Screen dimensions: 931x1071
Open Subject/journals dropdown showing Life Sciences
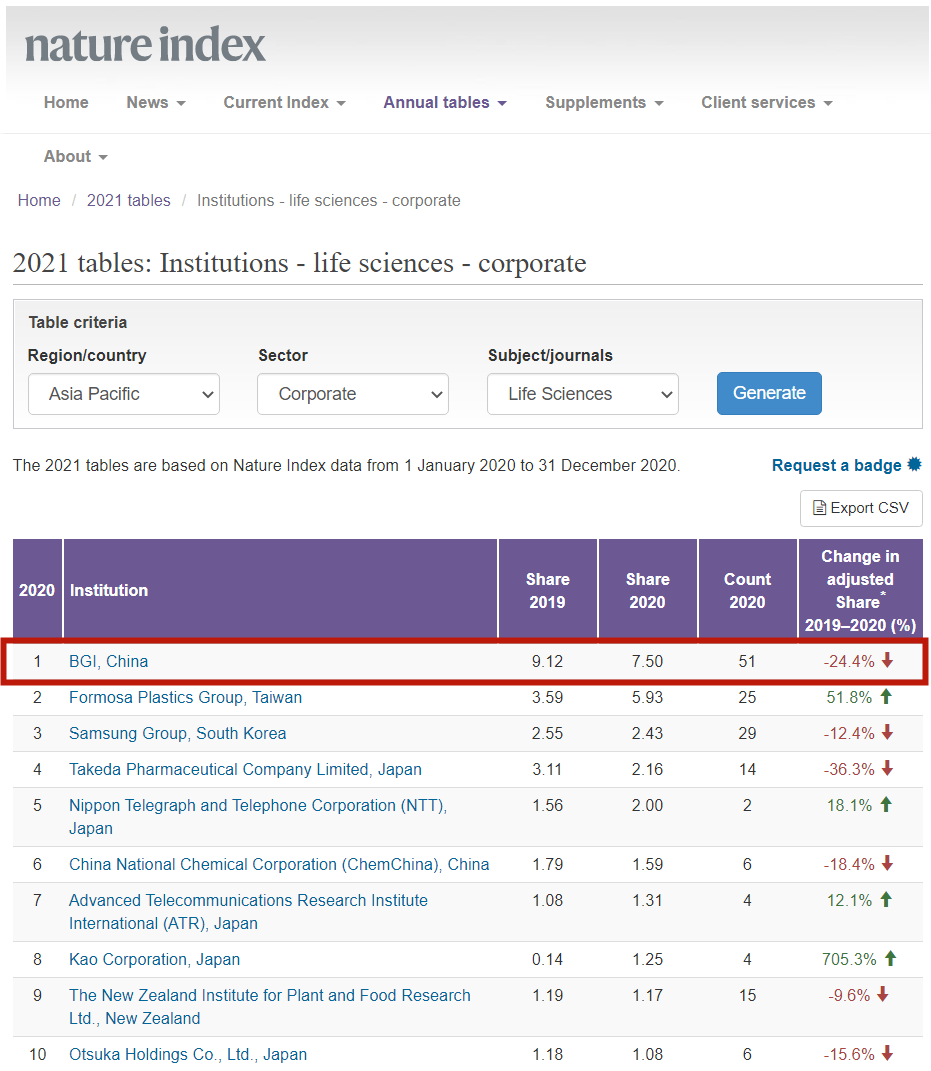coord(583,394)
